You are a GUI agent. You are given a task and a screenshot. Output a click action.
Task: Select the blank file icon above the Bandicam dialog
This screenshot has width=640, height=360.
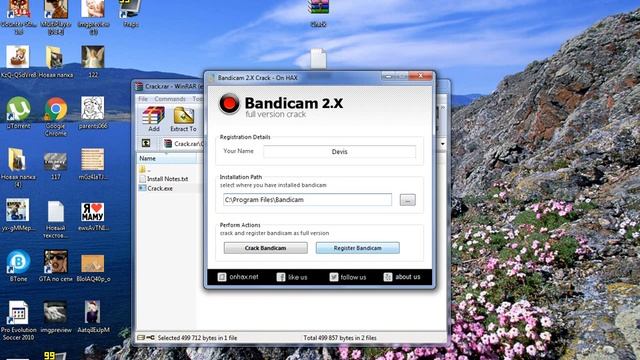pyautogui.click(x=318, y=58)
